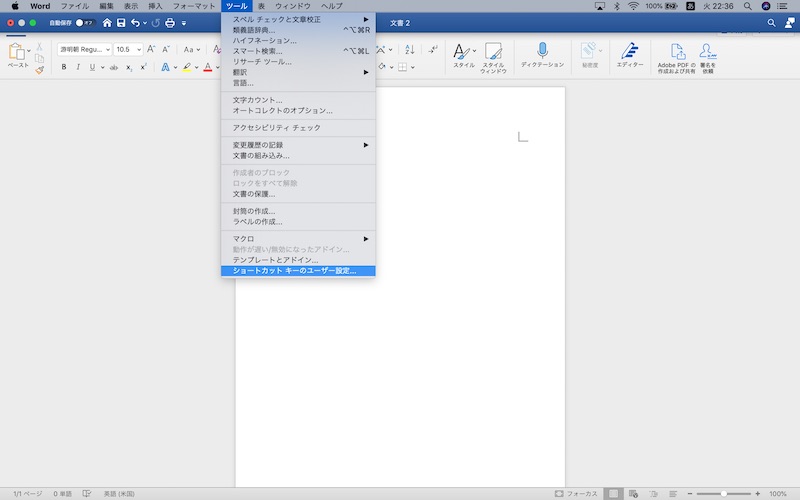Choose 封筒の作成... menu item
This screenshot has height=500, width=800.
tap(298, 211)
